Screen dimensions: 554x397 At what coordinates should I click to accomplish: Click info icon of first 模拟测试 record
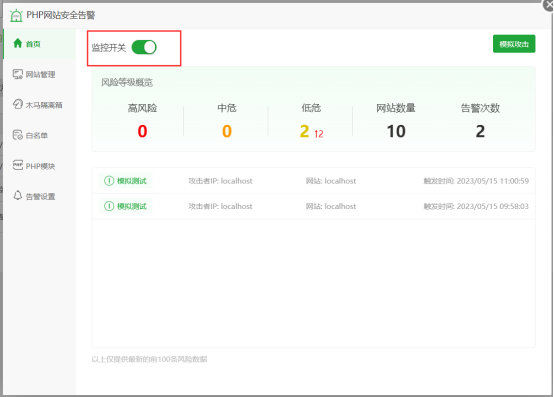109,181
